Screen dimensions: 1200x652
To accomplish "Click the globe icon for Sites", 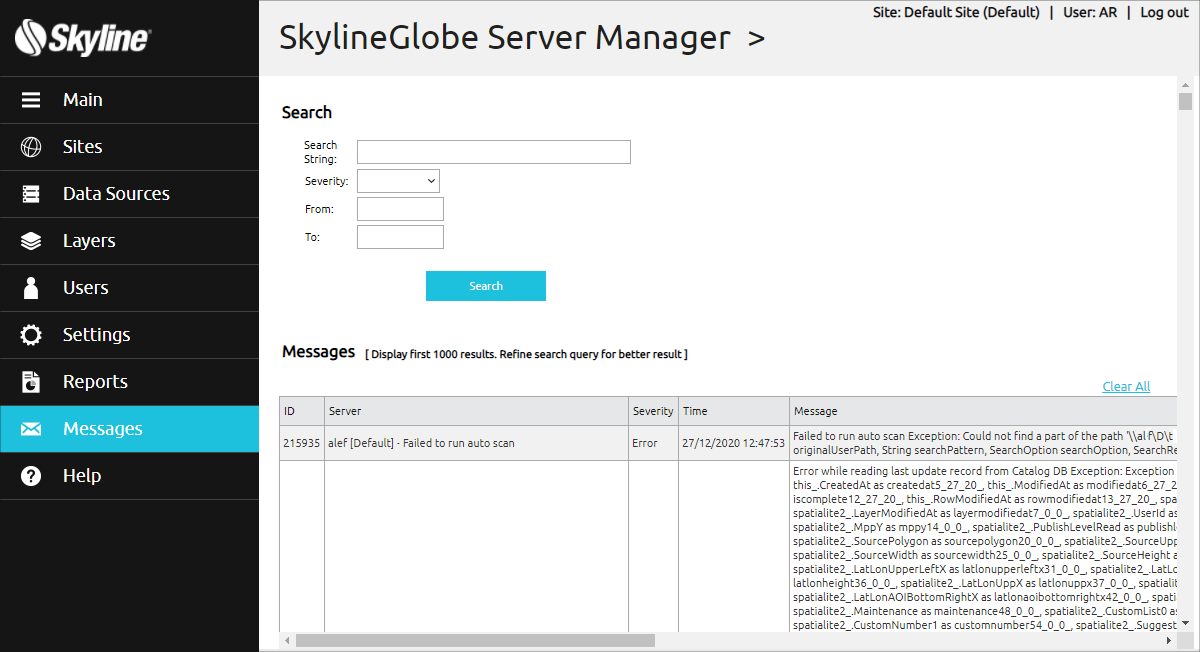I will click(31, 147).
